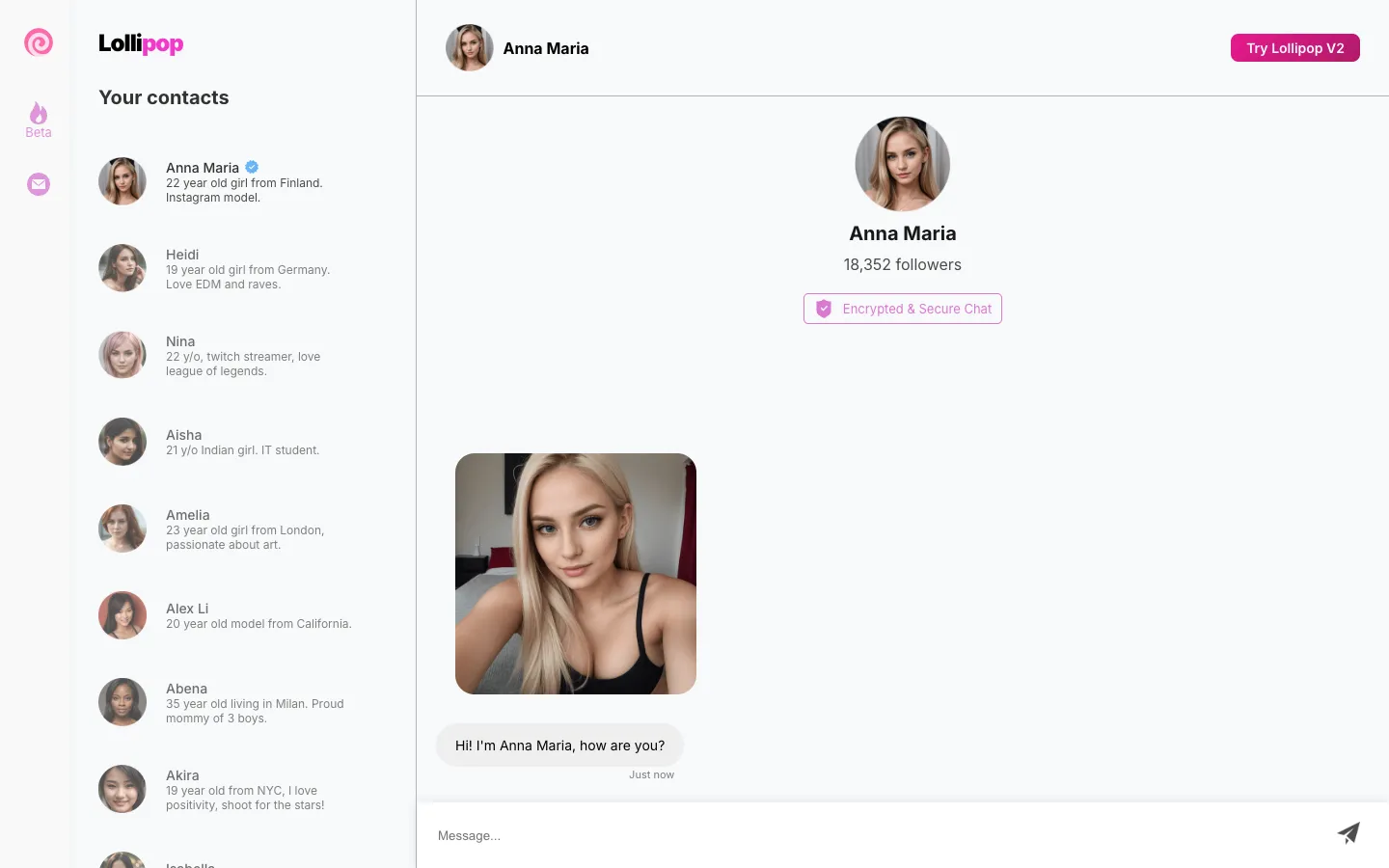
Task: Click "21 y/o Indian girl. IT student." description
Action: coord(242,450)
